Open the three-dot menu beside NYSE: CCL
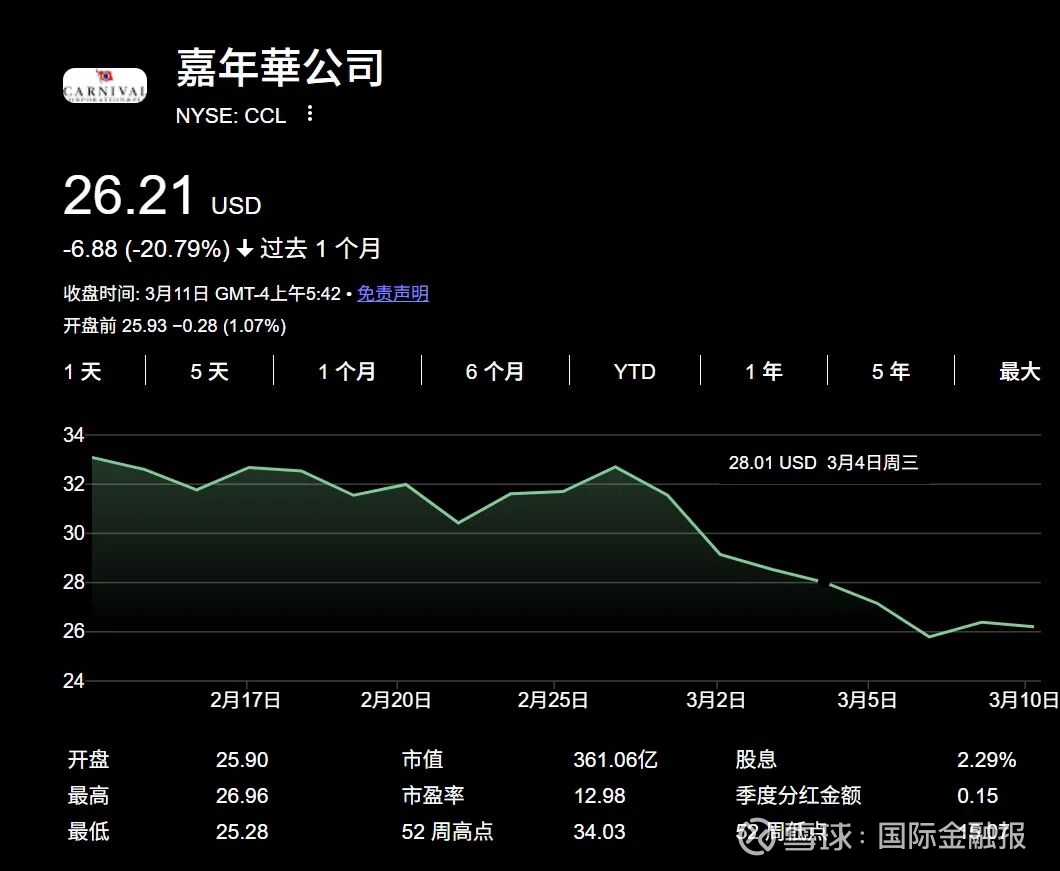 tap(310, 114)
